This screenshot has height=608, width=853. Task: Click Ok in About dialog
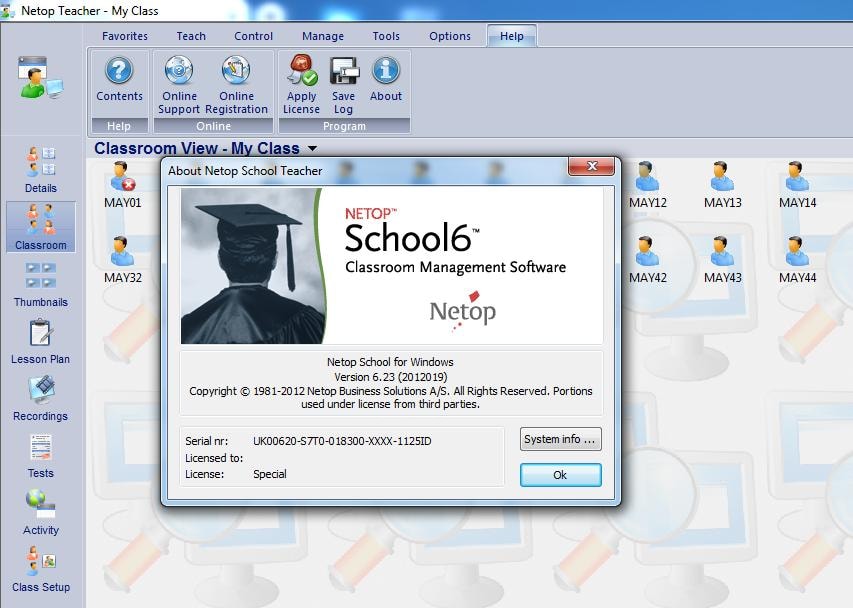coord(560,475)
